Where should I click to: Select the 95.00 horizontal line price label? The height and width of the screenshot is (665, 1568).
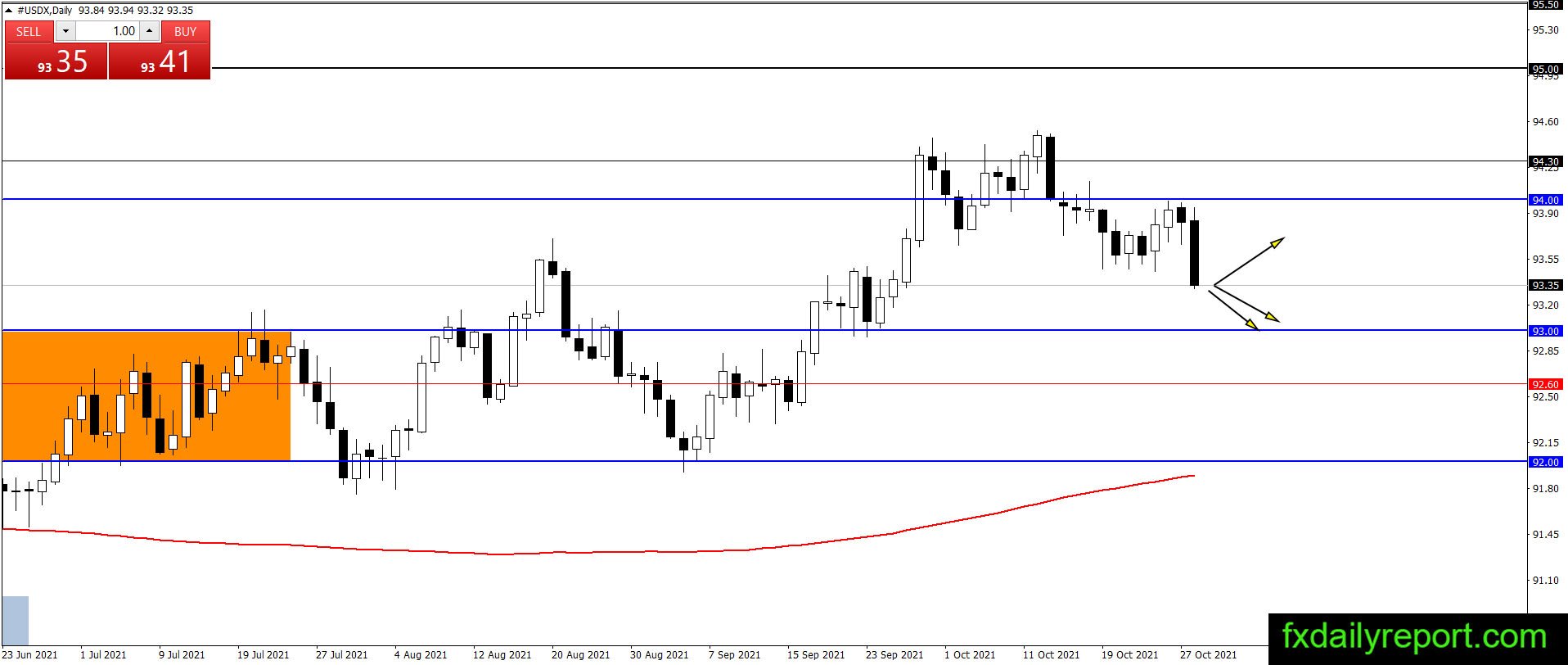pyautogui.click(x=1545, y=69)
